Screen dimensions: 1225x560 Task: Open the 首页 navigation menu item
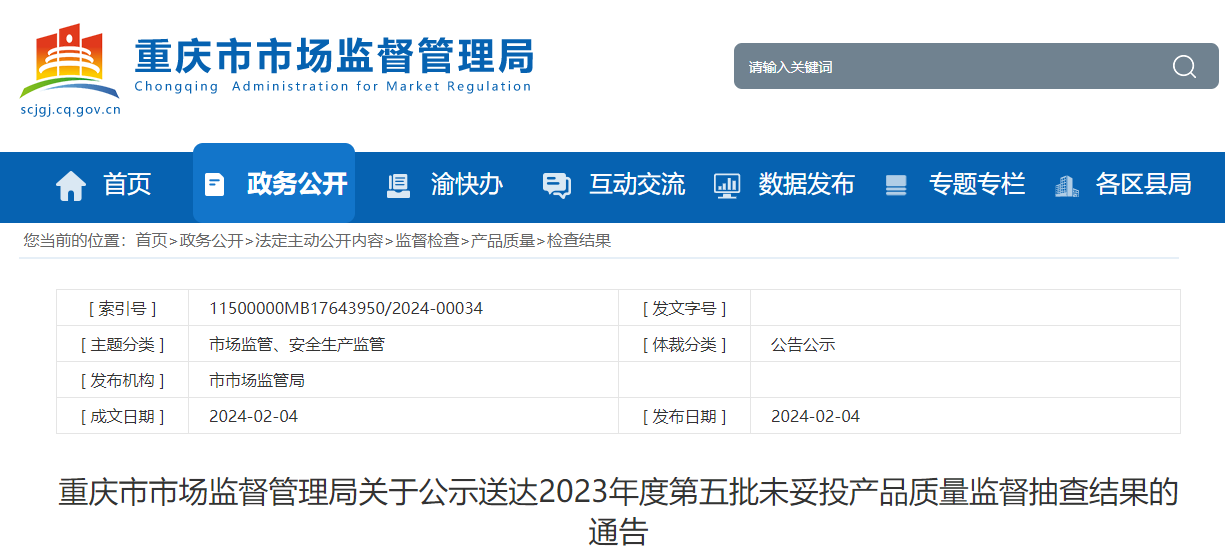tap(127, 185)
